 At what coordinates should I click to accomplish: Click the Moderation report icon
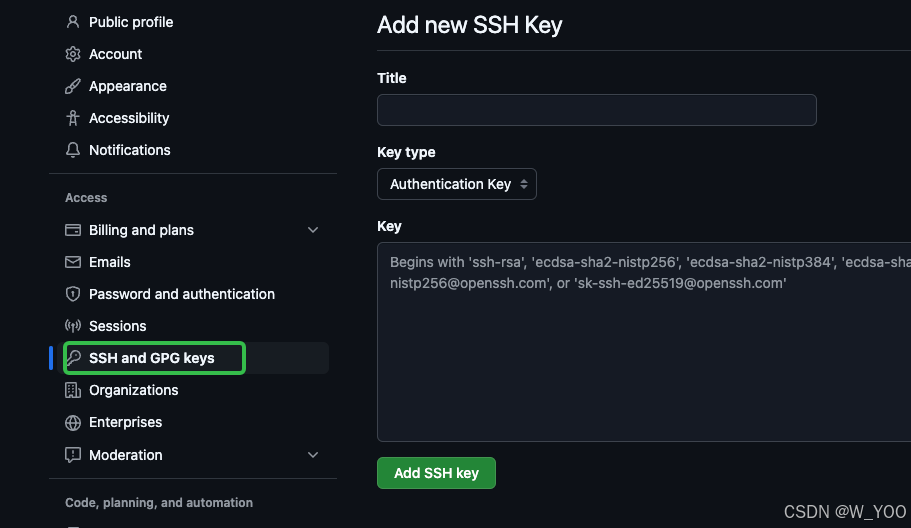point(73,455)
